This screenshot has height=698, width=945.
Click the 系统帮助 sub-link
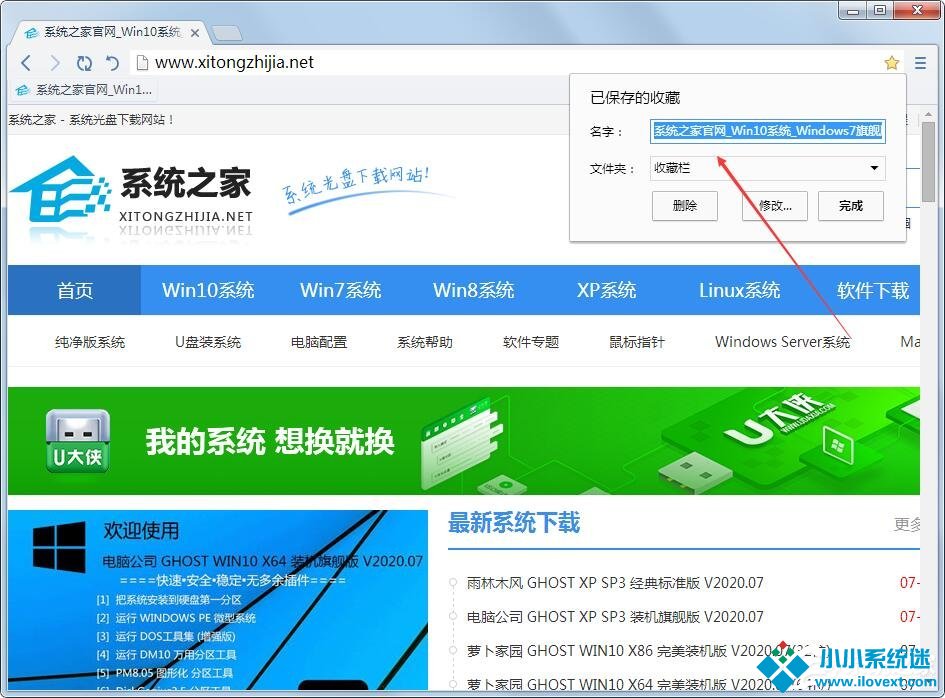[x=425, y=342]
